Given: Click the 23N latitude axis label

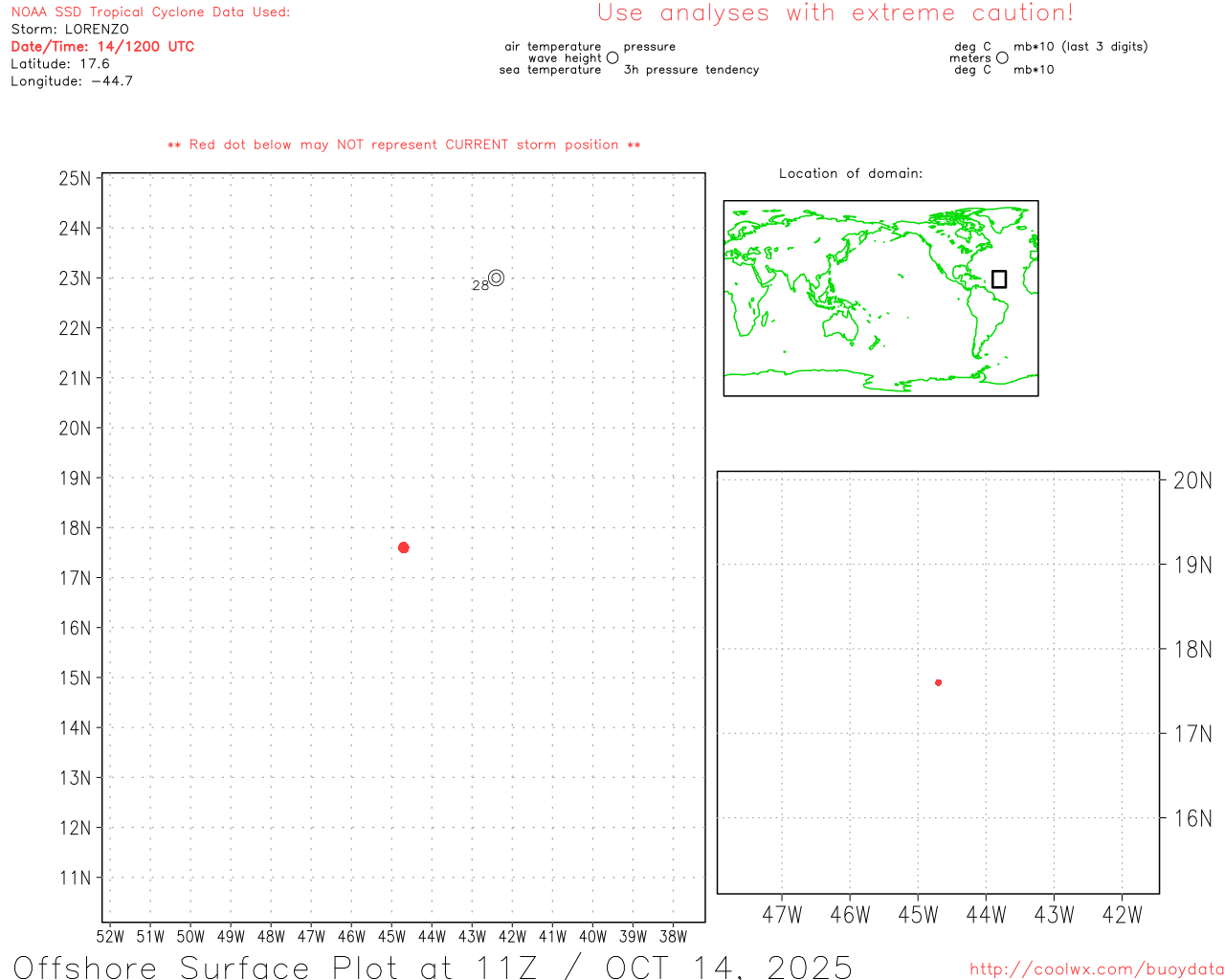Looking at the screenshot, I should (x=76, y=278).
